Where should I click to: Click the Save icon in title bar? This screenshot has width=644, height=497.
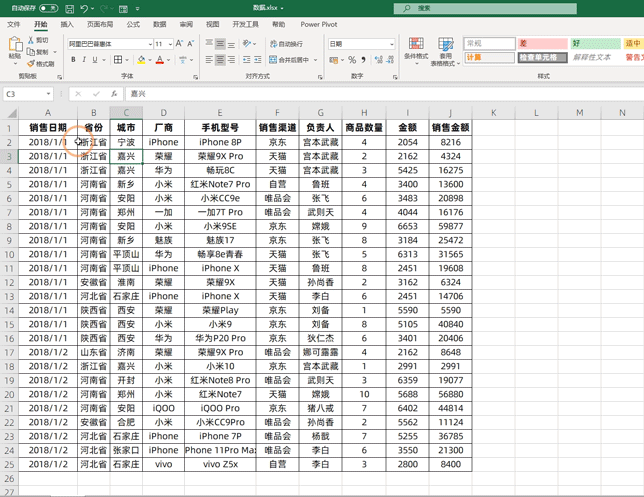click(x=69, y=8)
